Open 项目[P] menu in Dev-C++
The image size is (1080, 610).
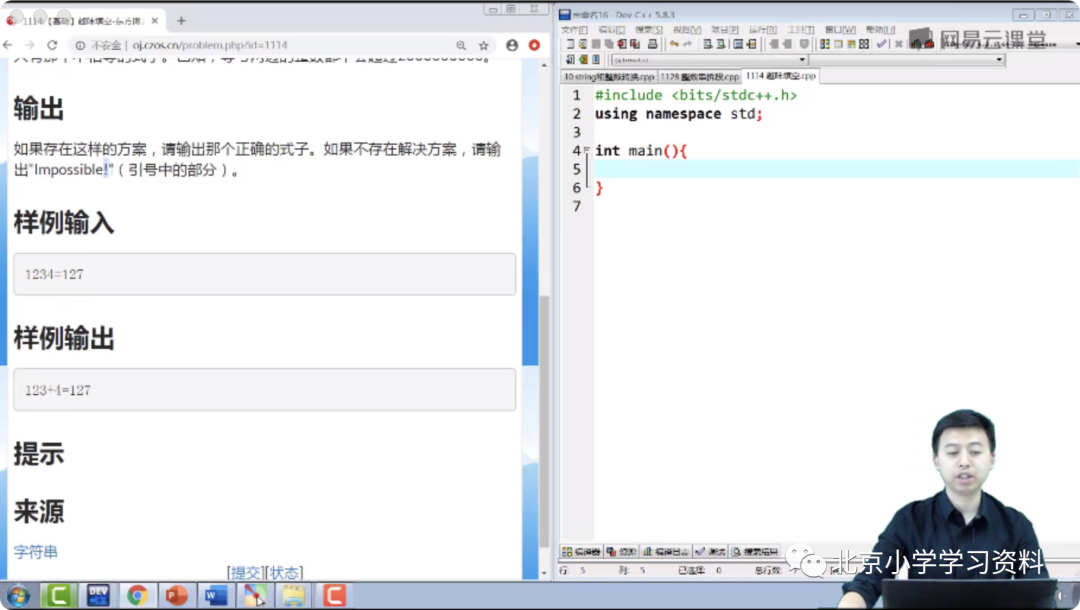725,30
